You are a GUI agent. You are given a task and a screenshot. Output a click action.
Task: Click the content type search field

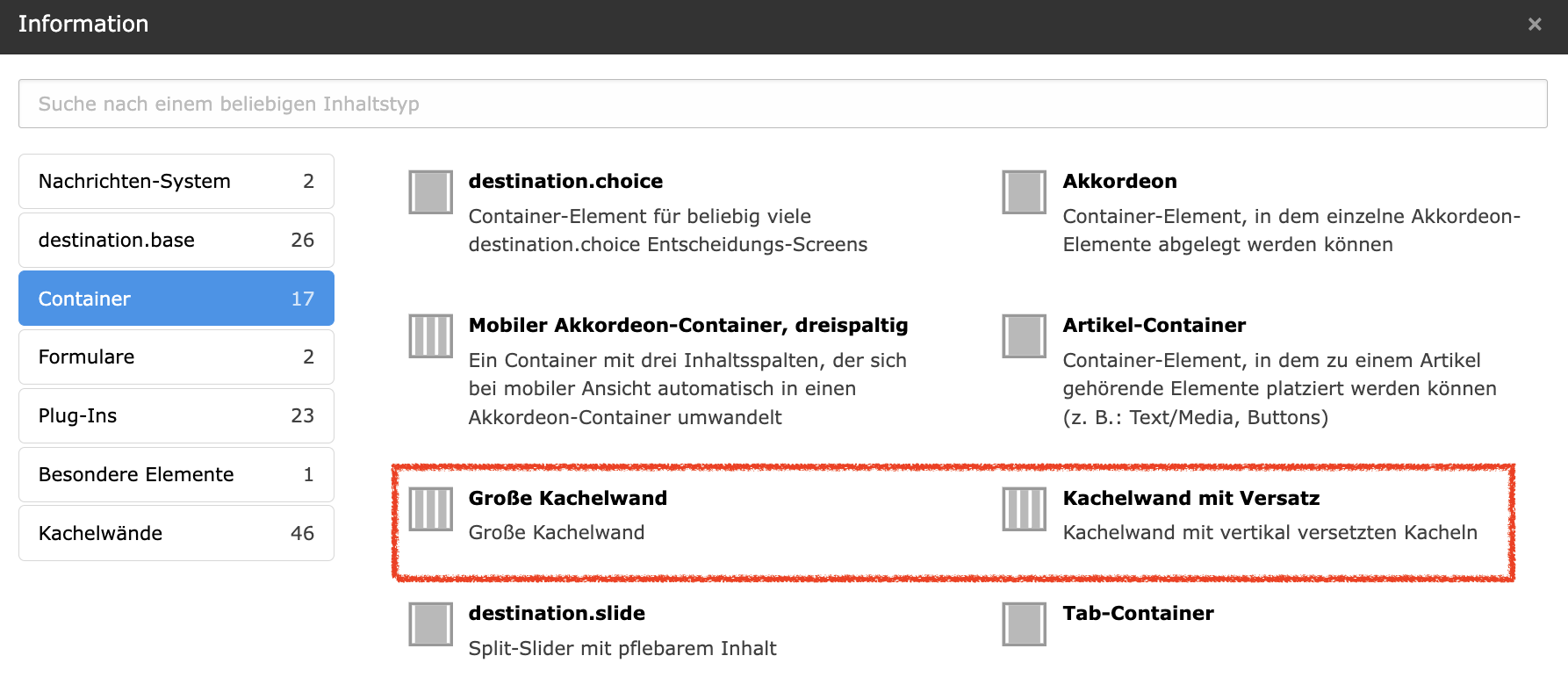781,104
